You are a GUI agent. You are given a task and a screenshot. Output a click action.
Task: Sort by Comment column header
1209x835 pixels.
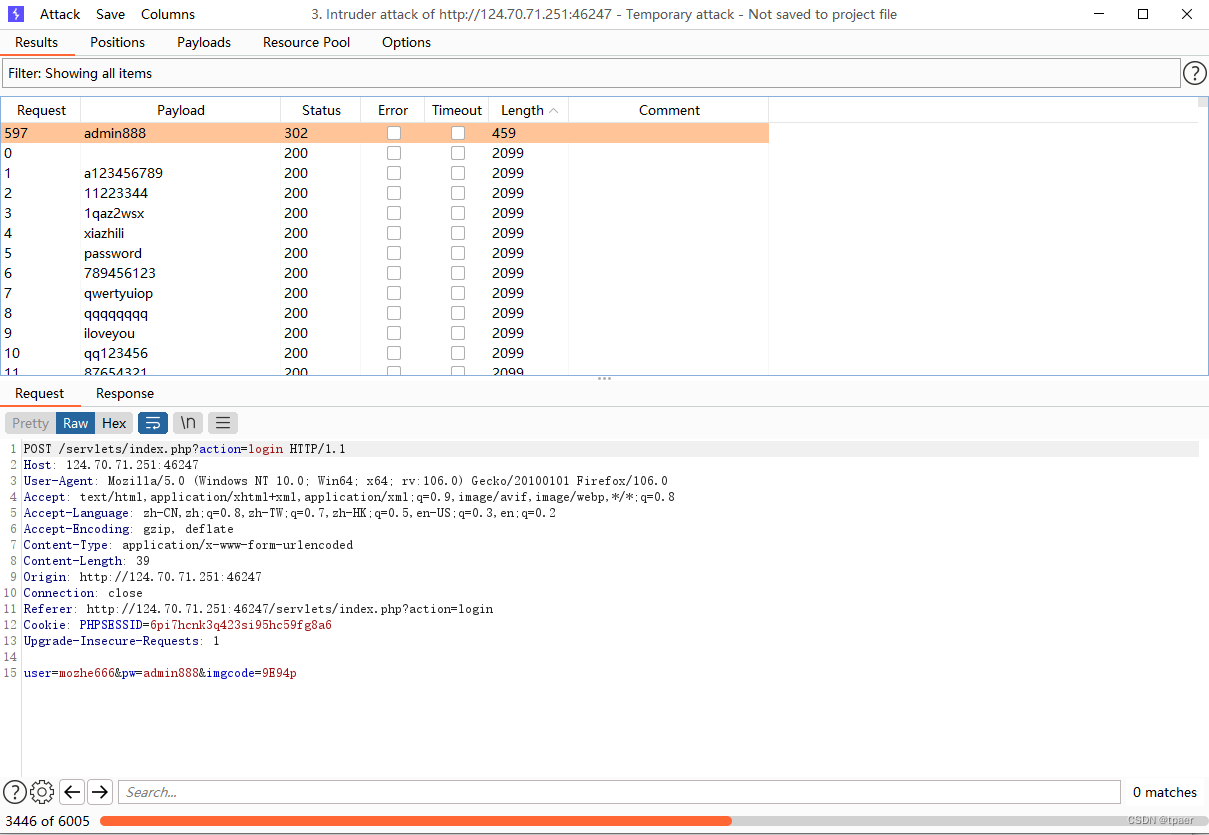(x=669, y=110)
